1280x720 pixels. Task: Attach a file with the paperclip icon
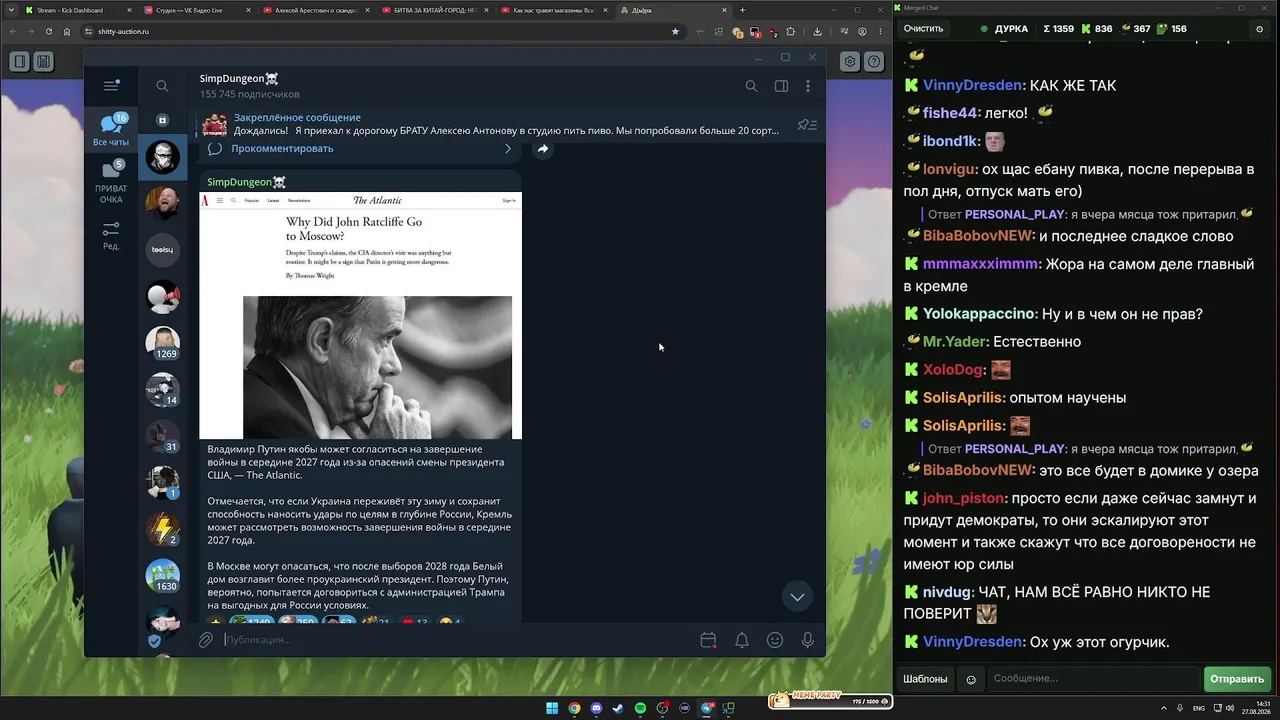pyautogui.click(x=205, y=640)
